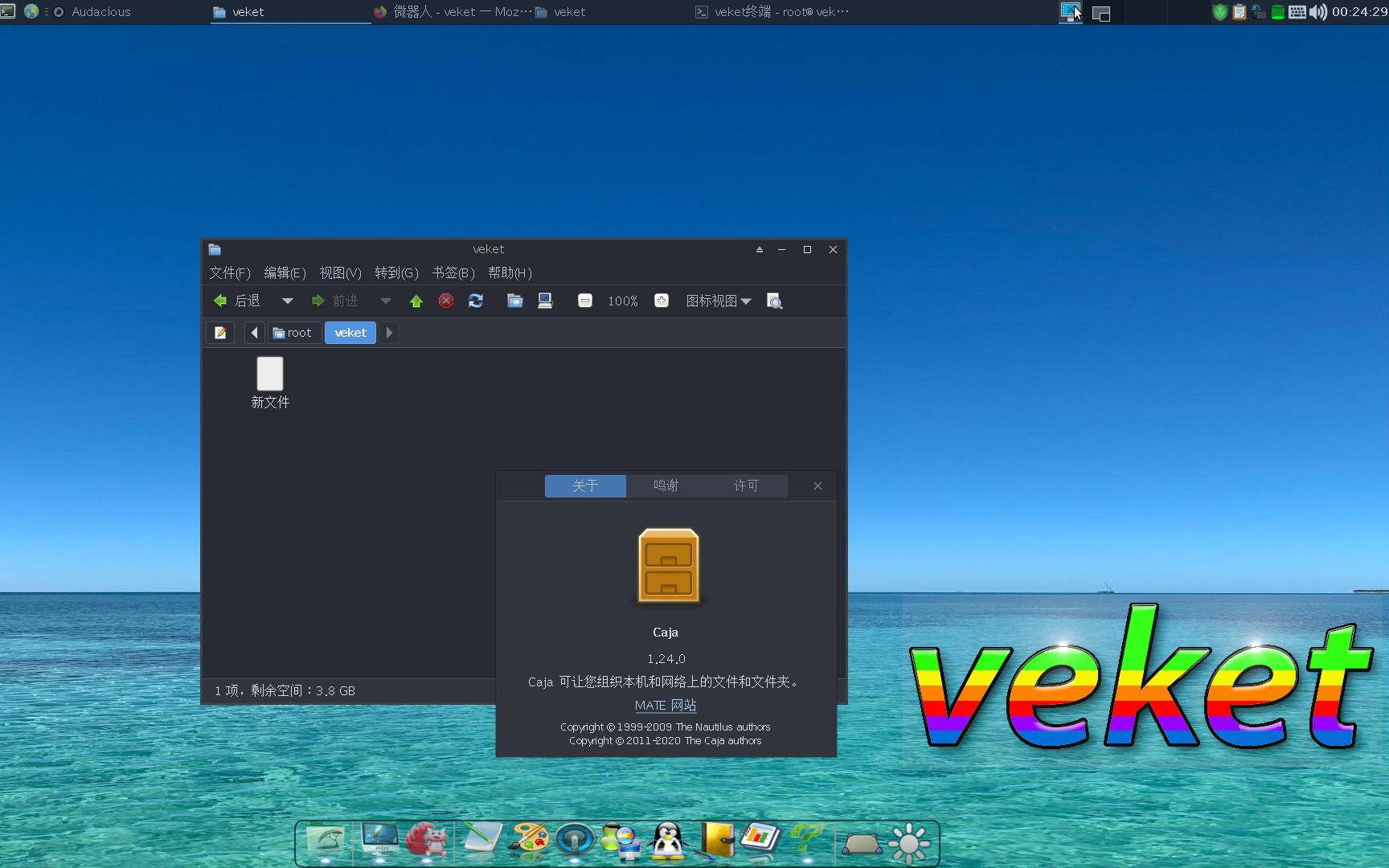1389x868 pixels.
Task: Select the veket path button
Action: tap(350, 333)
